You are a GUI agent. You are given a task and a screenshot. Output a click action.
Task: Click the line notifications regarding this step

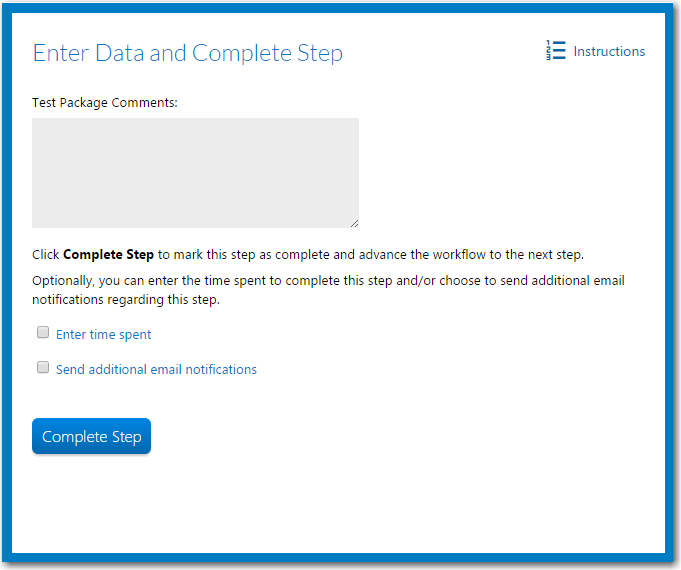pyautogui.click(x=126, y=300)
